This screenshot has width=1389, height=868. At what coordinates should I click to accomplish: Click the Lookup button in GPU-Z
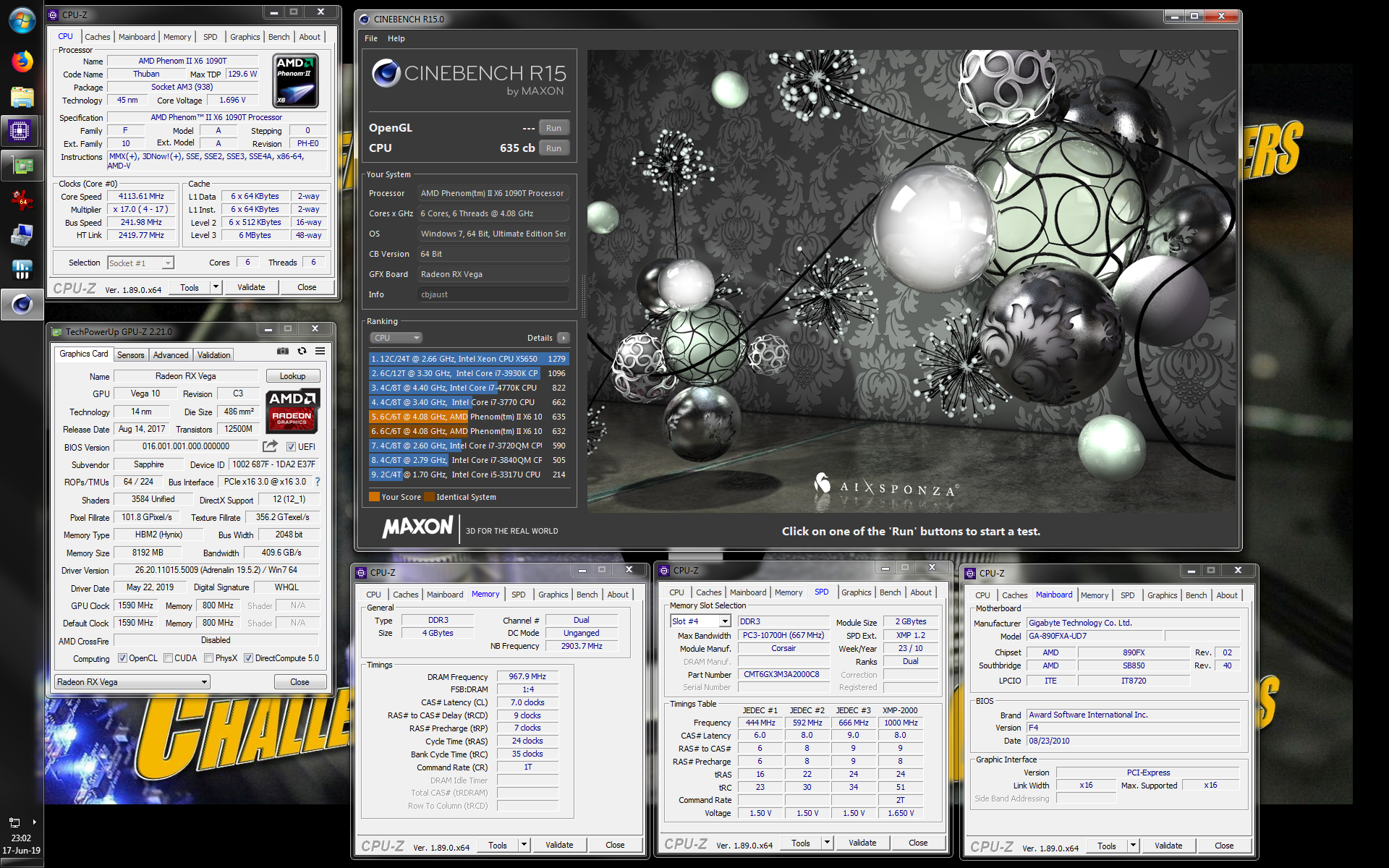pos(293,376)
